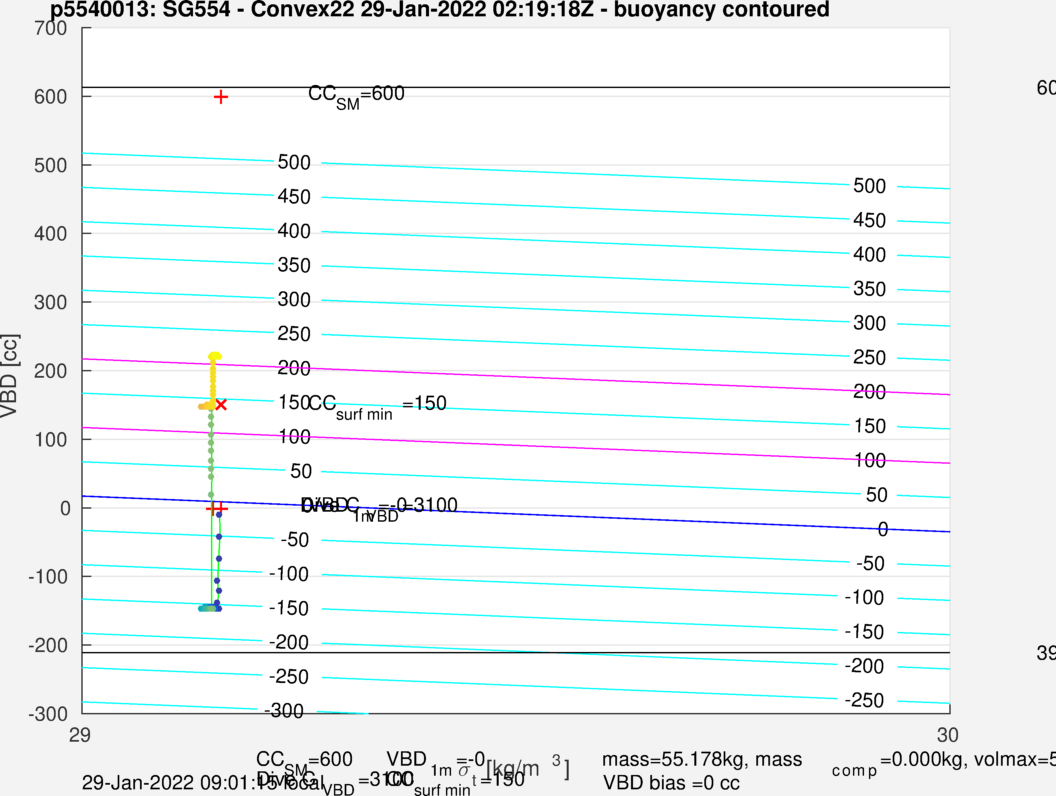Click the x-axis tick label 30
Image resolution: width=1056 pixels, height=796 pixels.
pos(948,735)
